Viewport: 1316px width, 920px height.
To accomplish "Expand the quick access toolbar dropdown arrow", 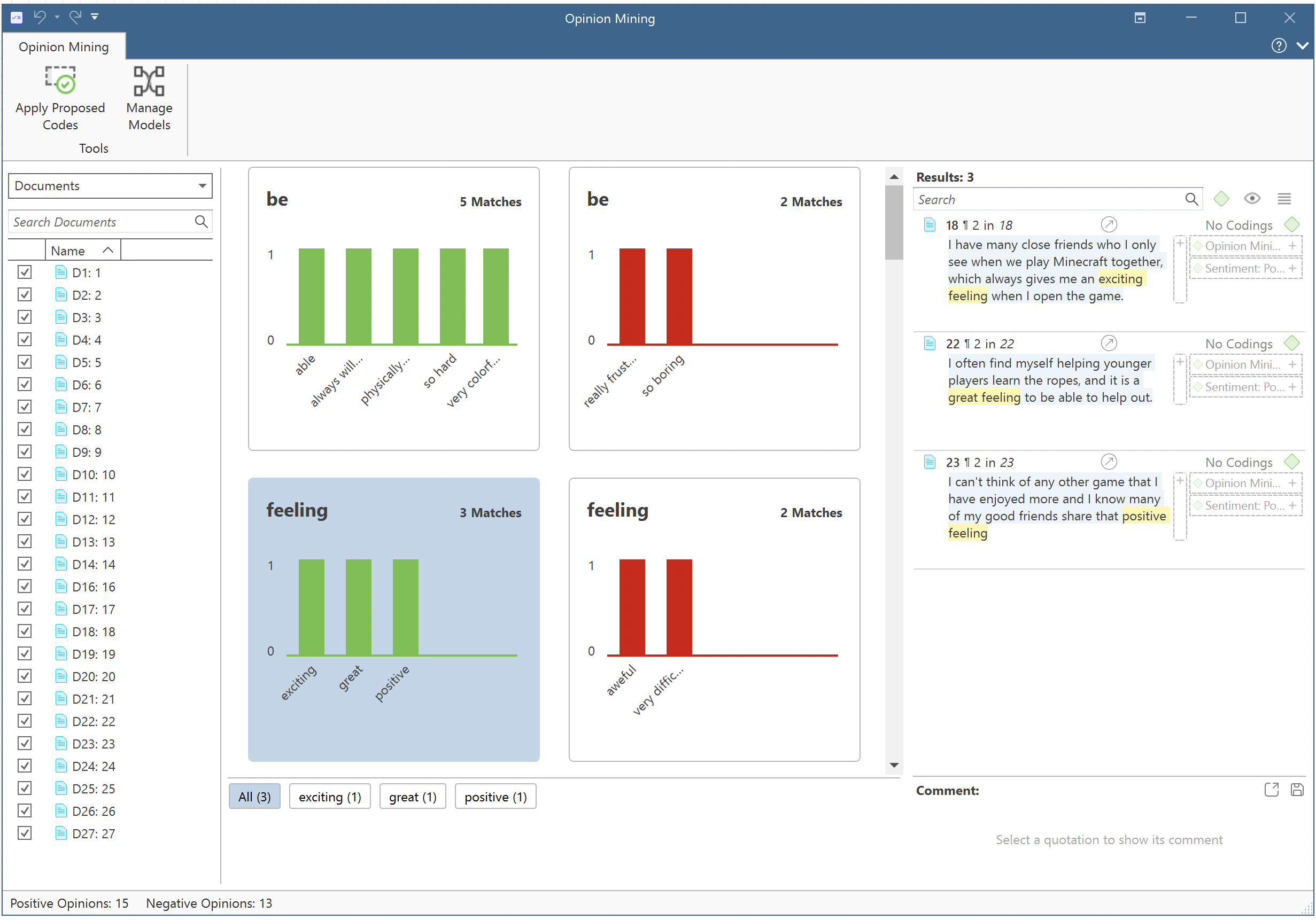I will pyautogui.click(x=95, y=17).
